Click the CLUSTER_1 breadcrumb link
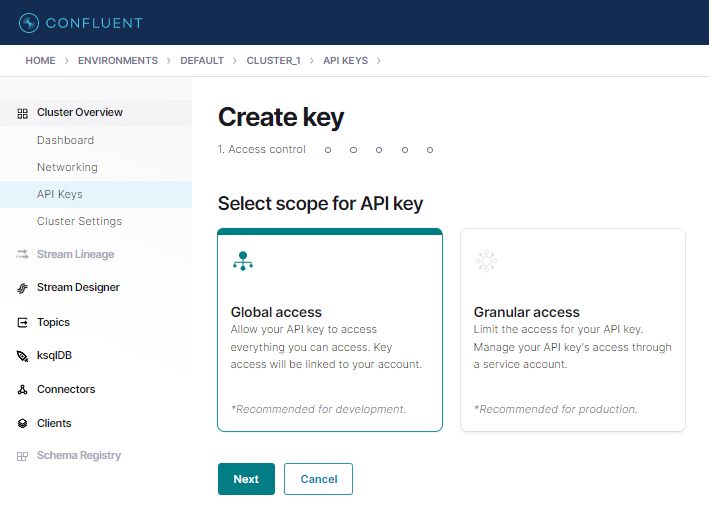This screenshot has width=709, height=518. point(274,61)
